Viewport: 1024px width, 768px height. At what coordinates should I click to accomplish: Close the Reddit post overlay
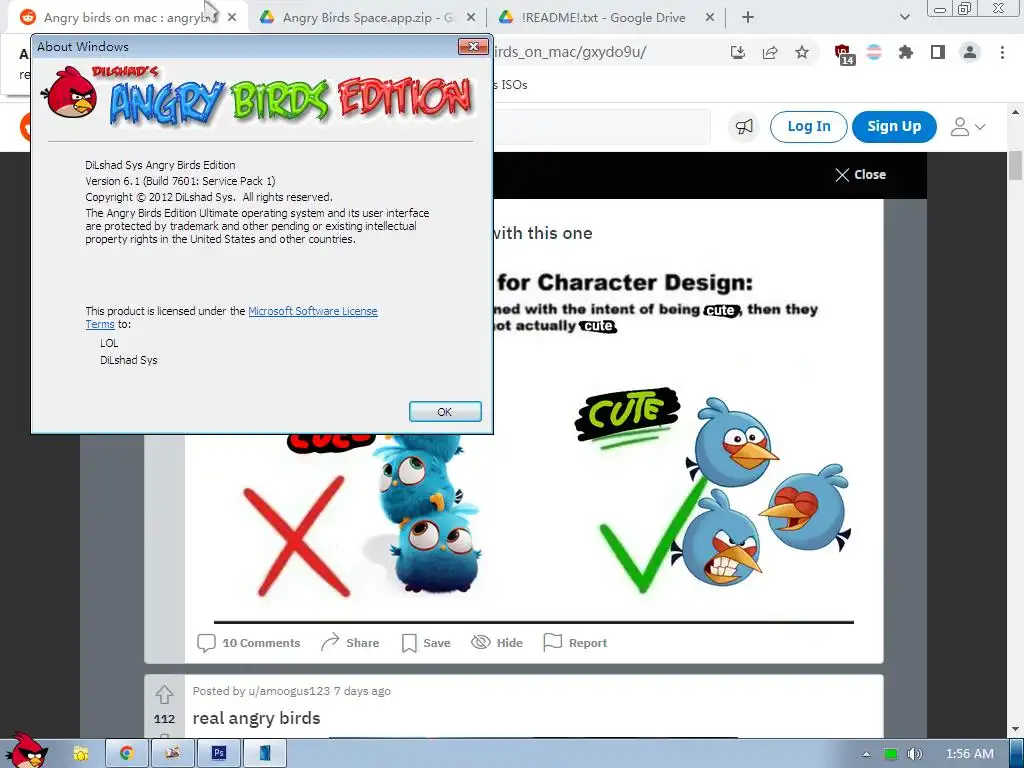coord(860,175)
